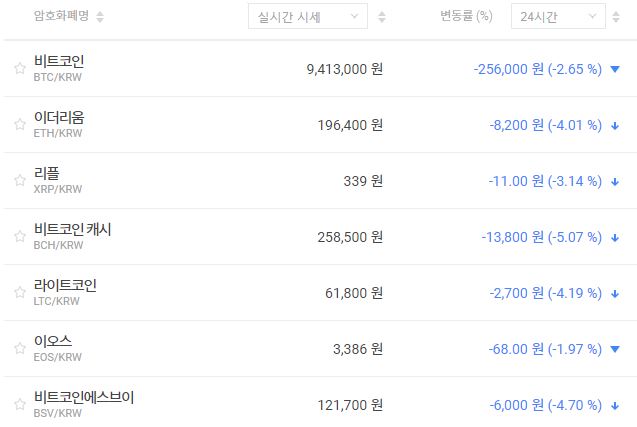This screenshot has height=427, width=637.
Task: Sort by price using the arrows beside 실시간 시세
Action: click(x=382, y=17)
